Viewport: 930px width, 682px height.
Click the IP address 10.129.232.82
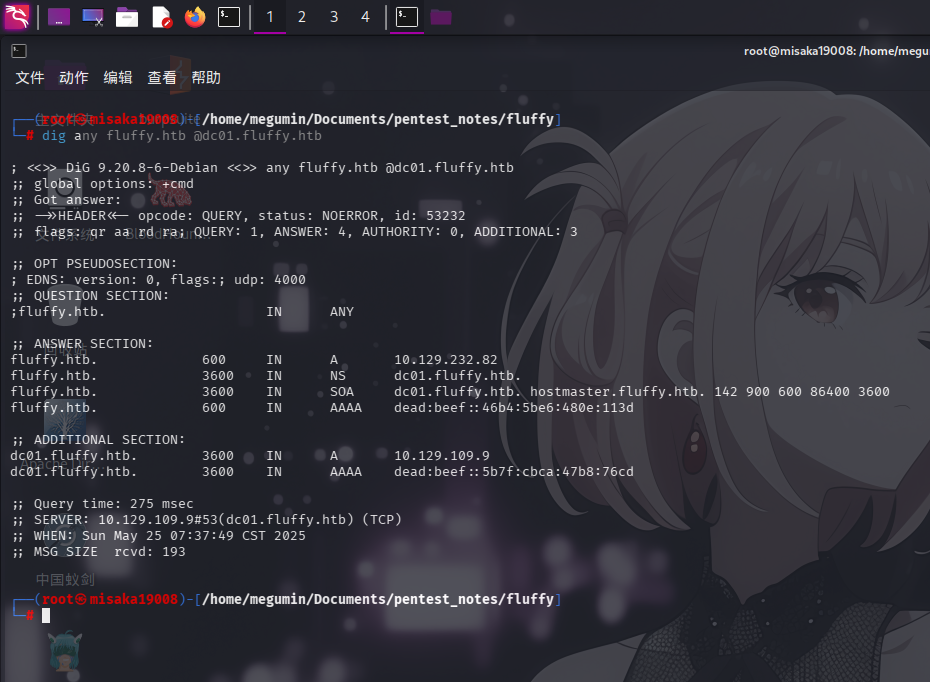coord(445,360)
